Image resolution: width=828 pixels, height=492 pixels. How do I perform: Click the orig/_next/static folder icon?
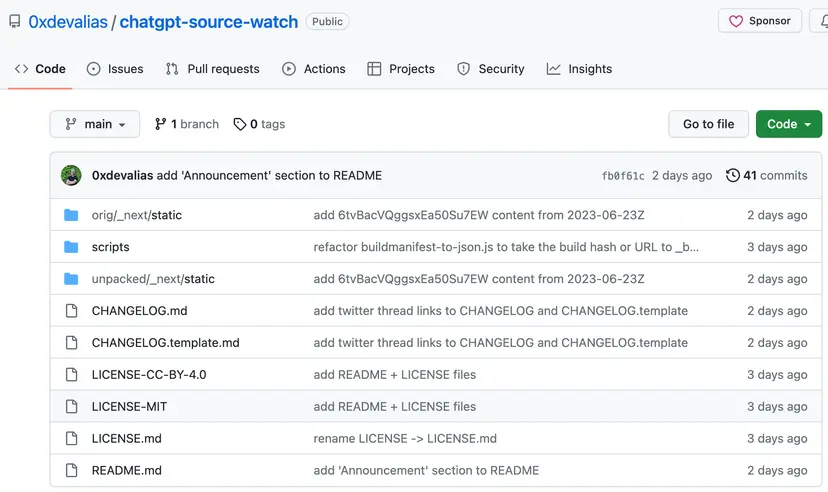coord(71,215)
